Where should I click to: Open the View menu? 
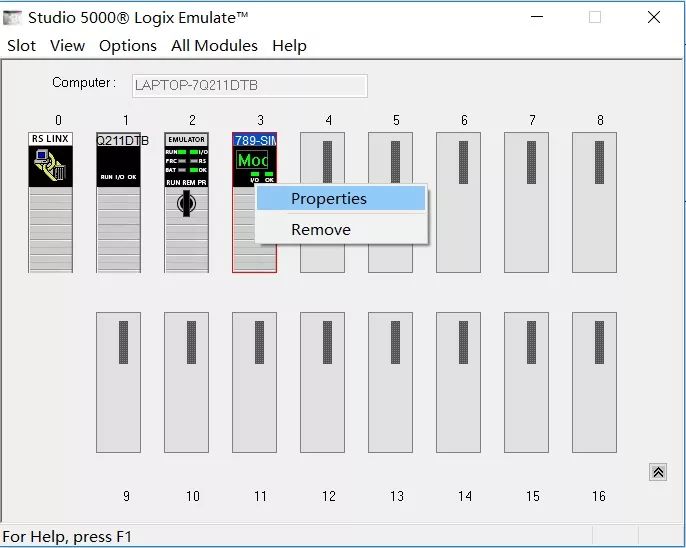point(67,45)
